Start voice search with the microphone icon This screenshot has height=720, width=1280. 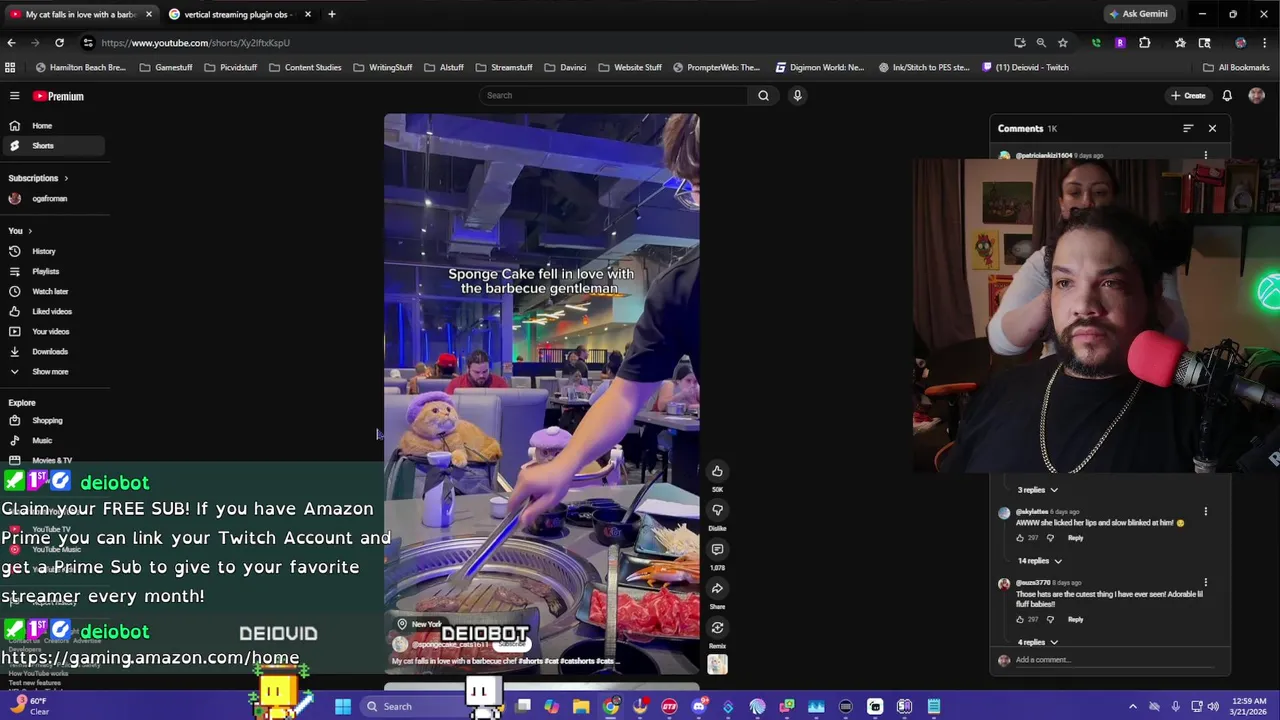click(797, 95)
